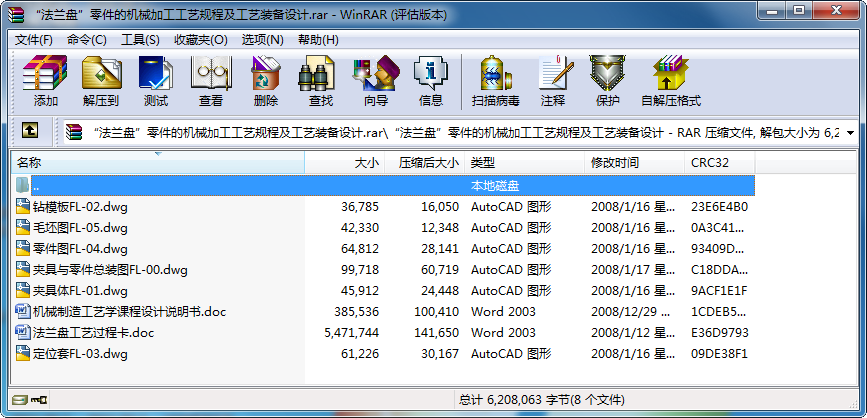
Task: Sort by 名称 column header
Action: 158,163
